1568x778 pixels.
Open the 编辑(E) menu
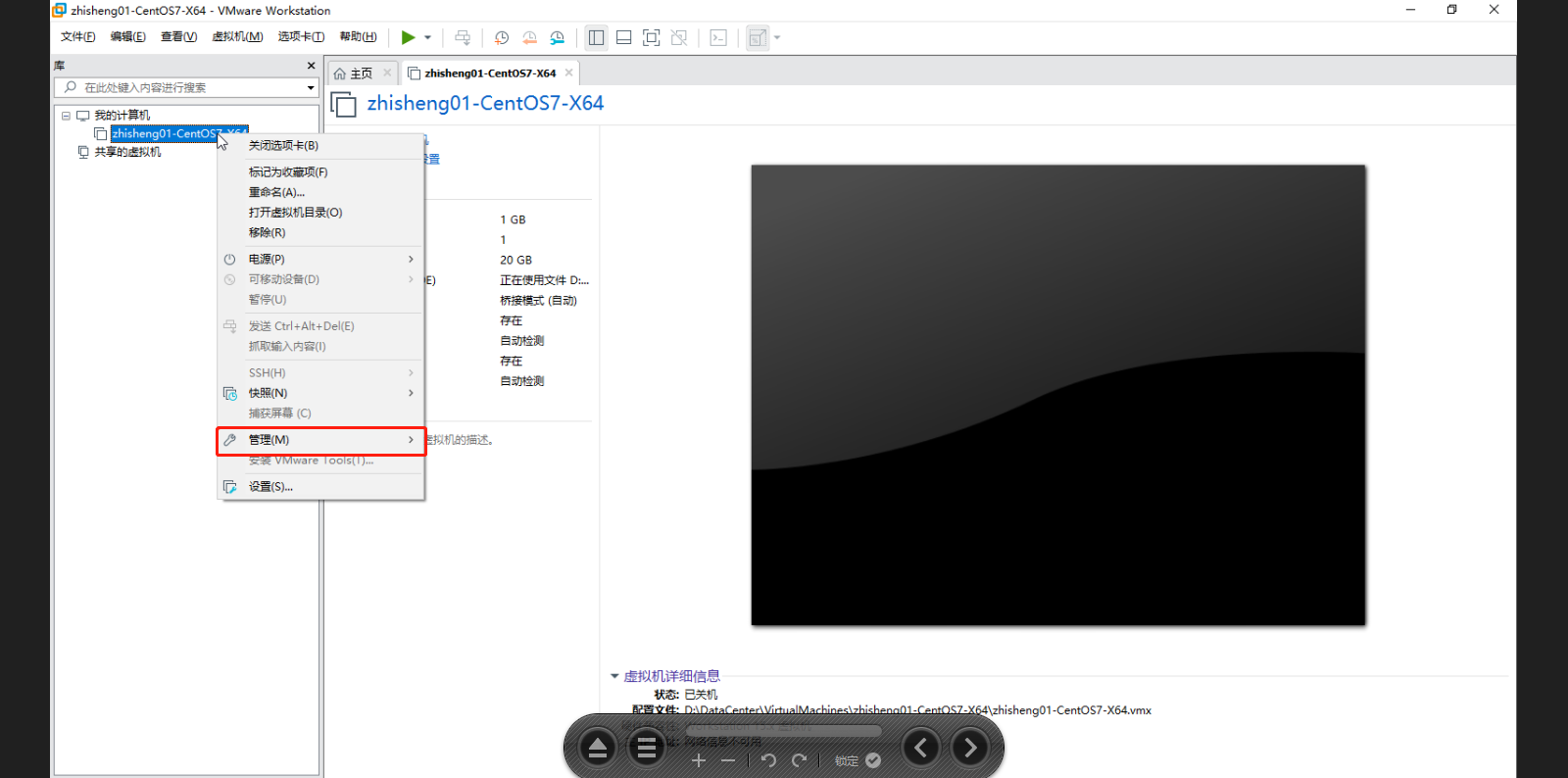click(127, 36)
